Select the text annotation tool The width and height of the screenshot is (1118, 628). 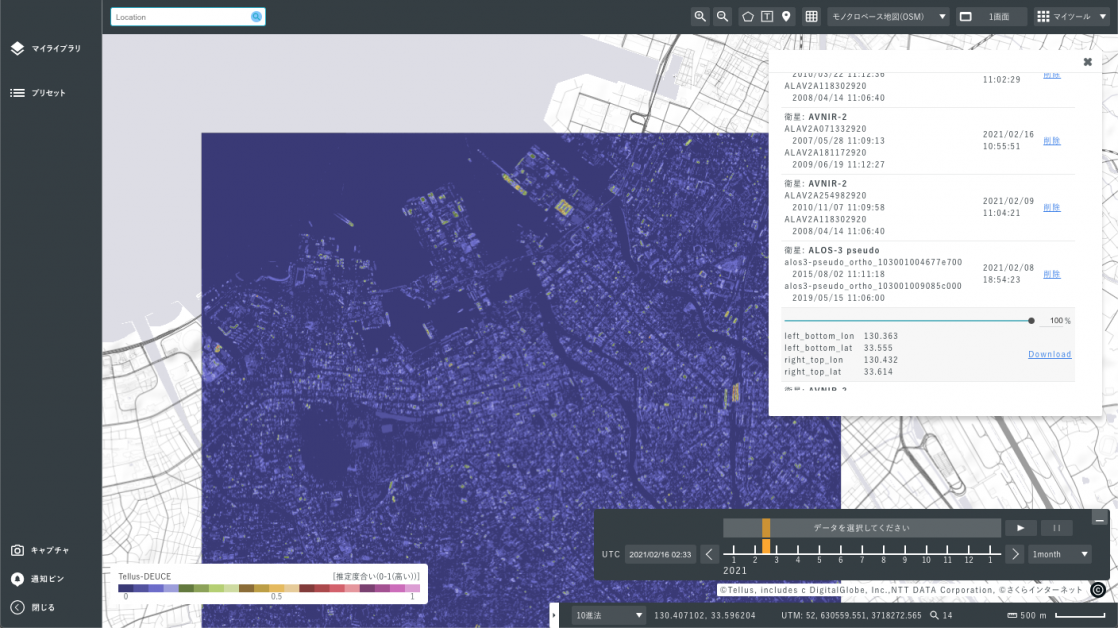tap(767, 16)
